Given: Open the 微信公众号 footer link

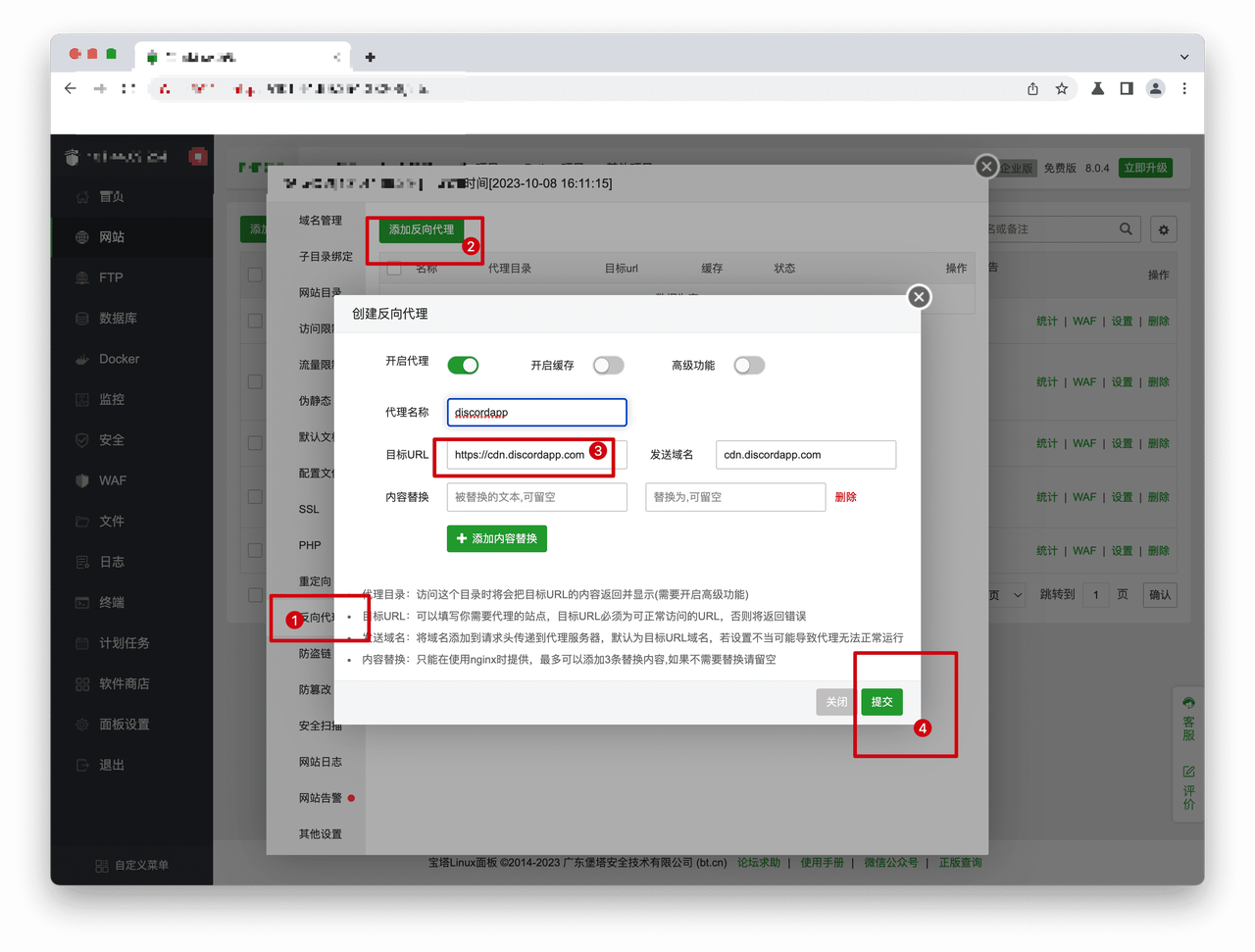Looking at the screenshot, I should 891,863.
